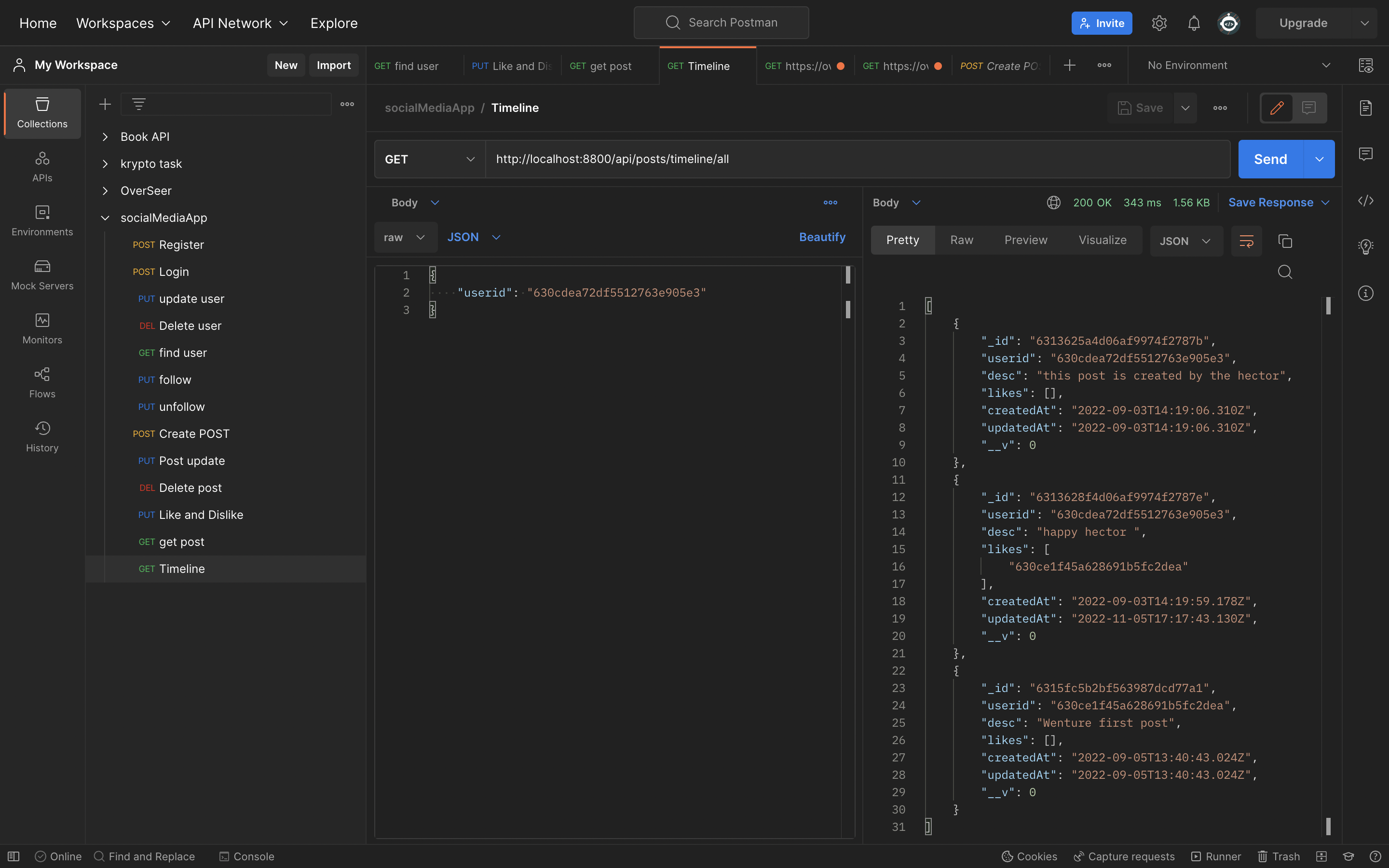Open the Send button dropdown arrow
This screenshot has height=868, width=1389.
click(x=1319, y=159)
